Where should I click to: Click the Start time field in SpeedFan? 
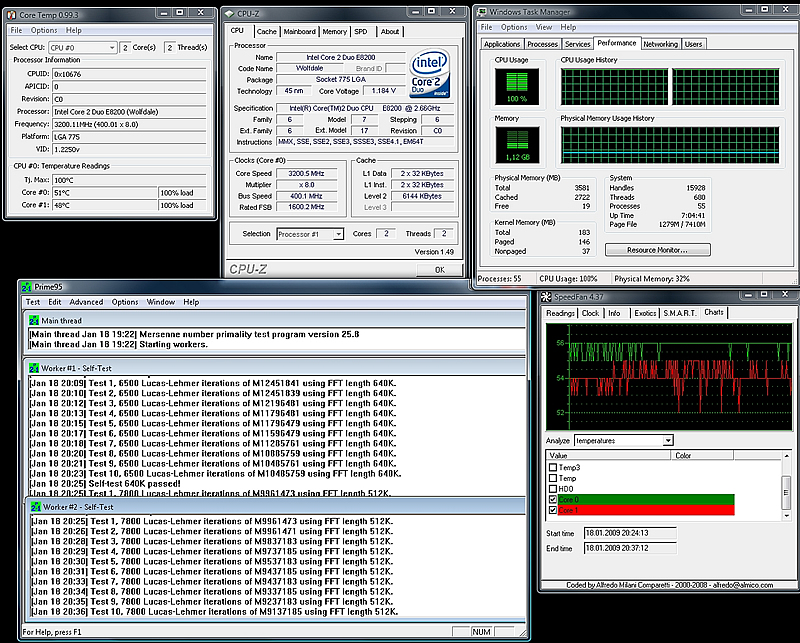pyautogui.click(x=630, y=533)
